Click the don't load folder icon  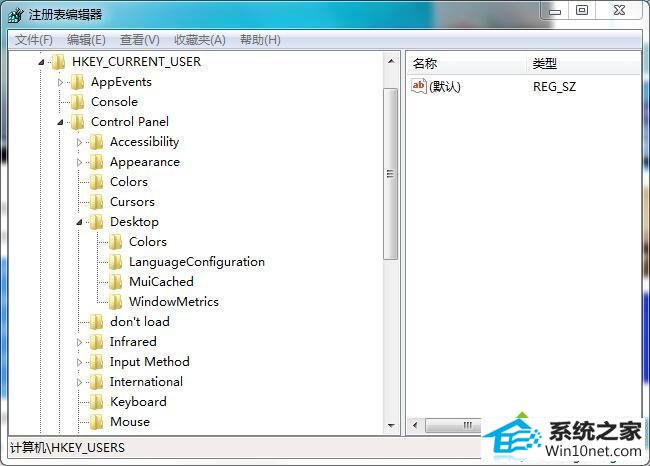point(97,322)
